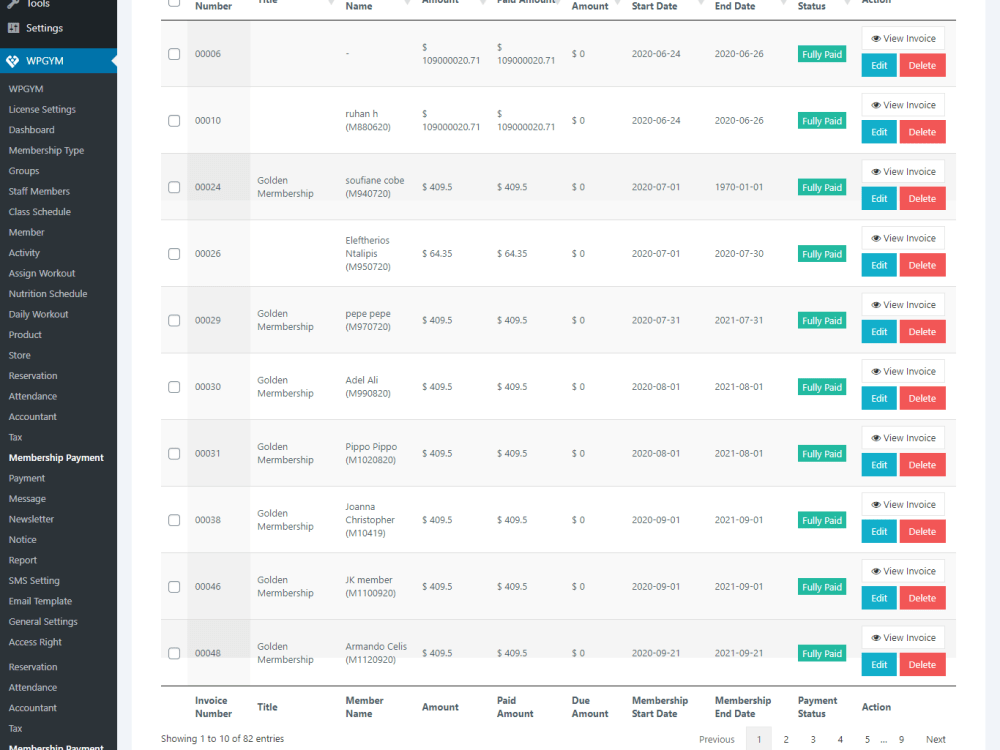The width and height of the screenshot is (1000, 750).
Task: Click end date 1970-01-01 cell
Action: pos(739,187)
